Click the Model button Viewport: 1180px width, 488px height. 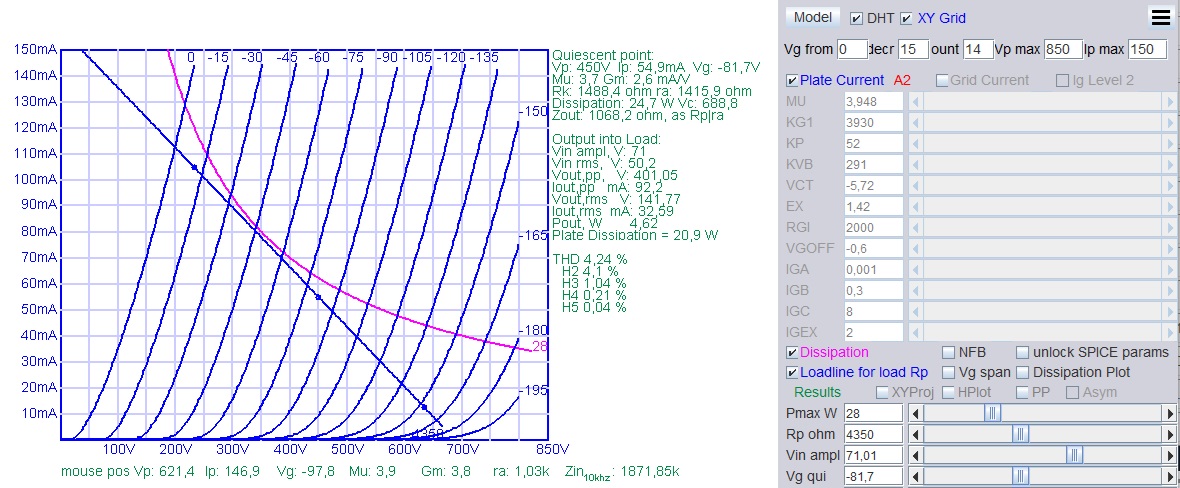(812, 17)
